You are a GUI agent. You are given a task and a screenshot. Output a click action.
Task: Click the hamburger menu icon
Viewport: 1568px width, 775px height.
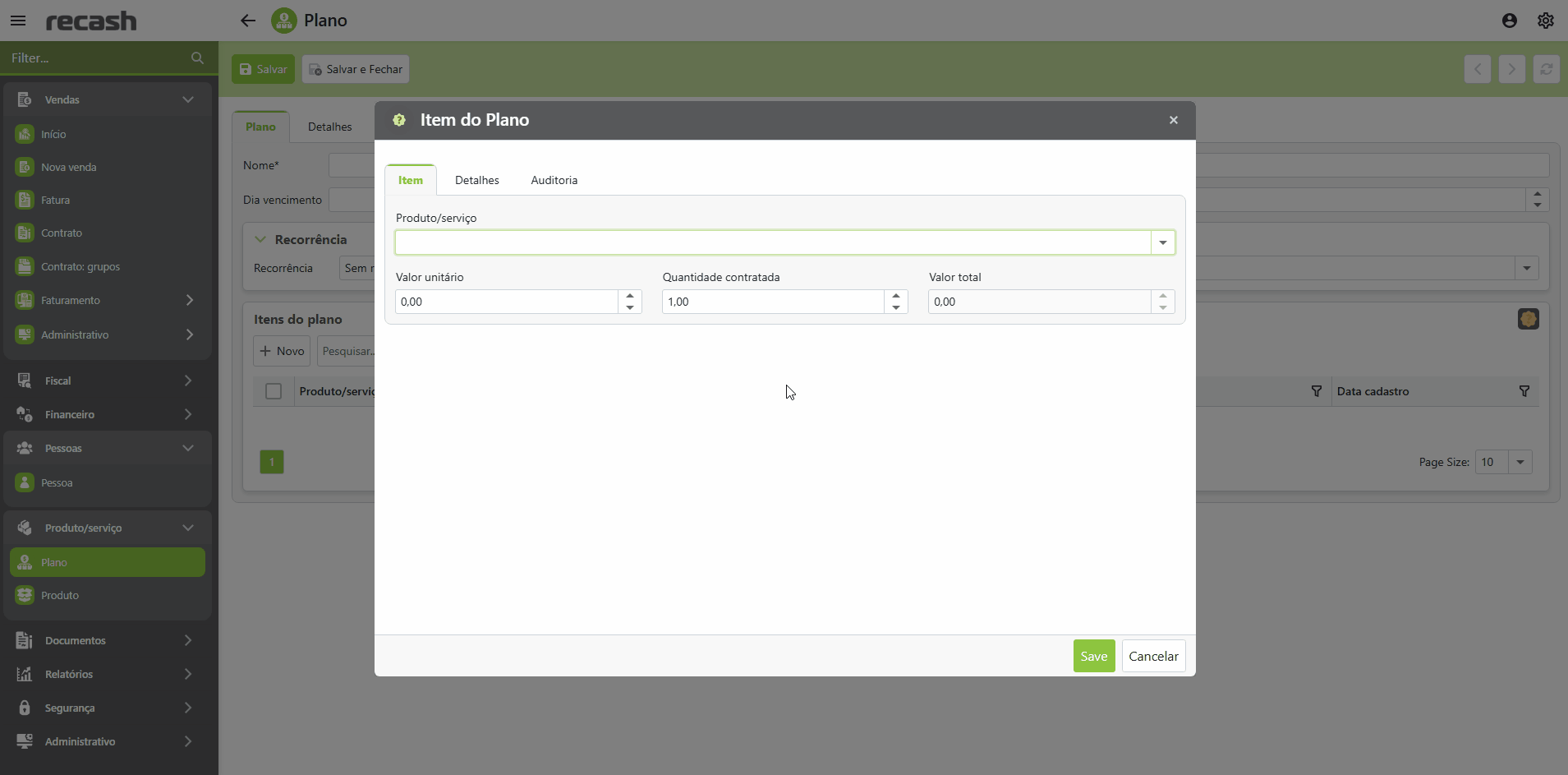click(x=18, y=21)
